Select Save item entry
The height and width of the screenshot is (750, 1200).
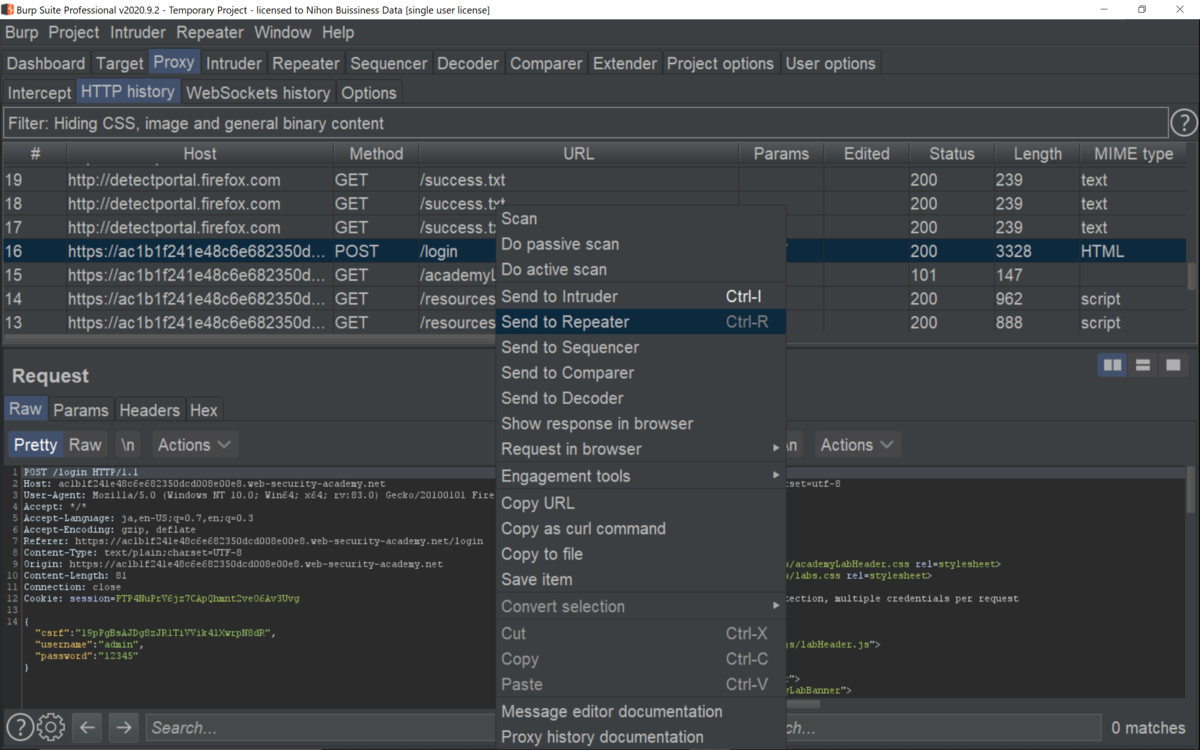(641, 579)
